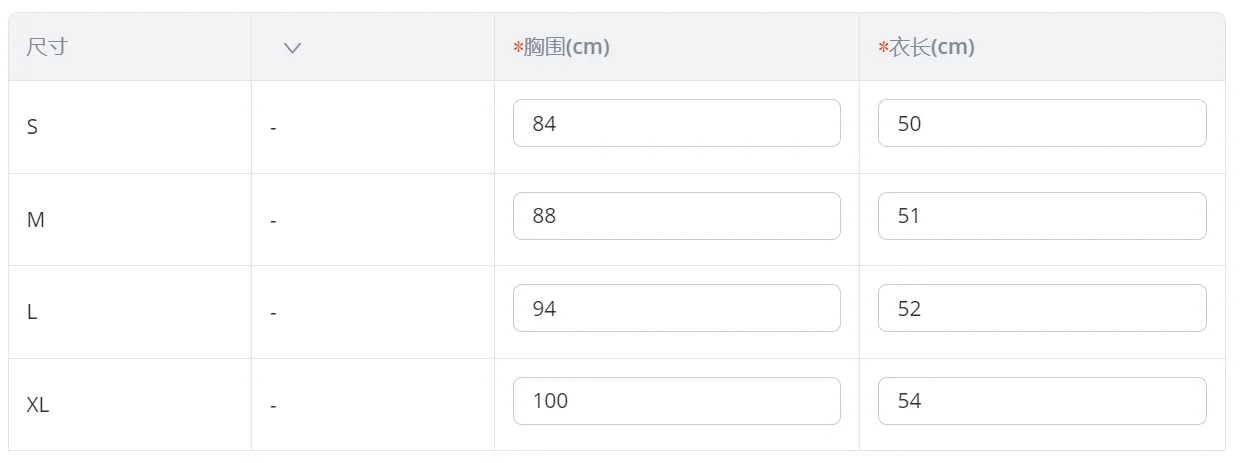Click the bust input for size S
1243x463 pixels.
[x=676, y=123]
